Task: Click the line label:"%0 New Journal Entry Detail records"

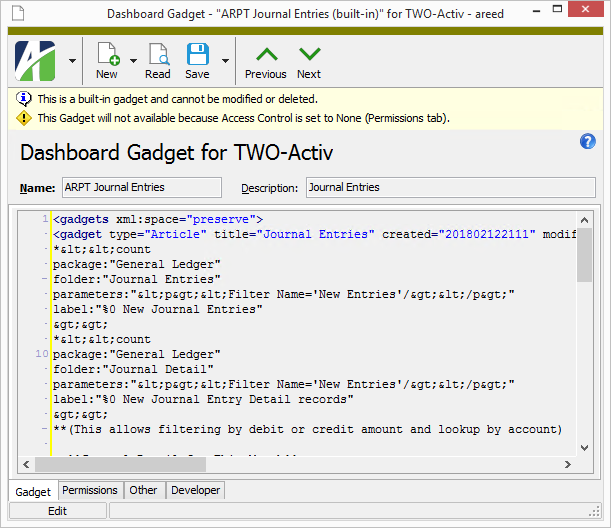Action: [203, 399]
